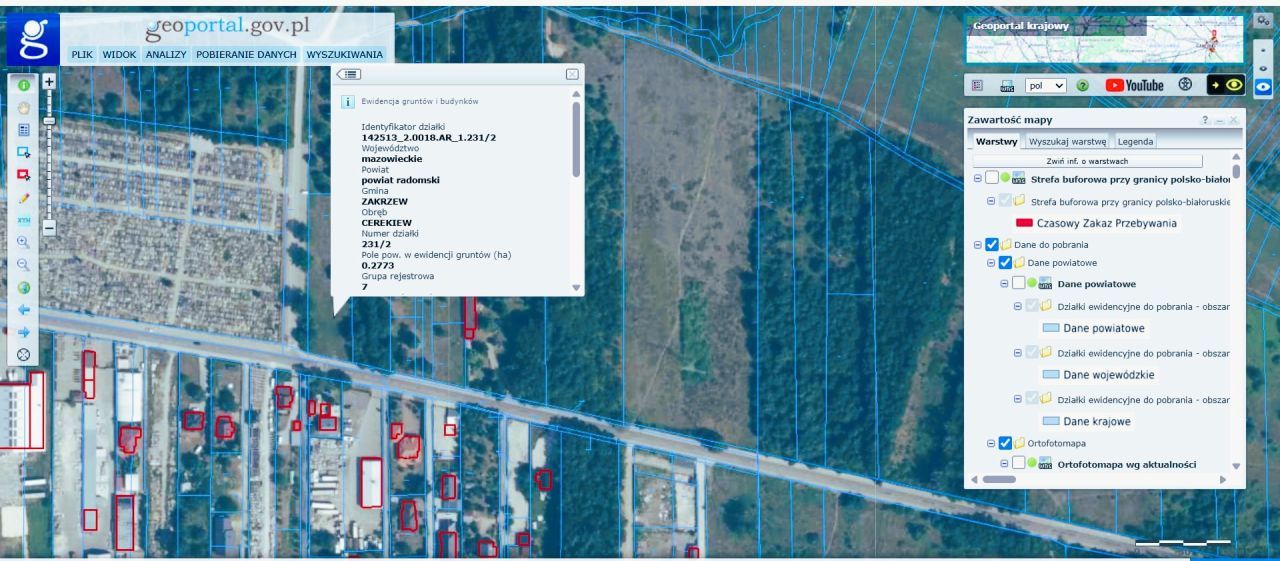This screenshot has height=561, width=1280.
Task: Collapse Strefa buforowa sublayer folder node
Action: point(991,201)
